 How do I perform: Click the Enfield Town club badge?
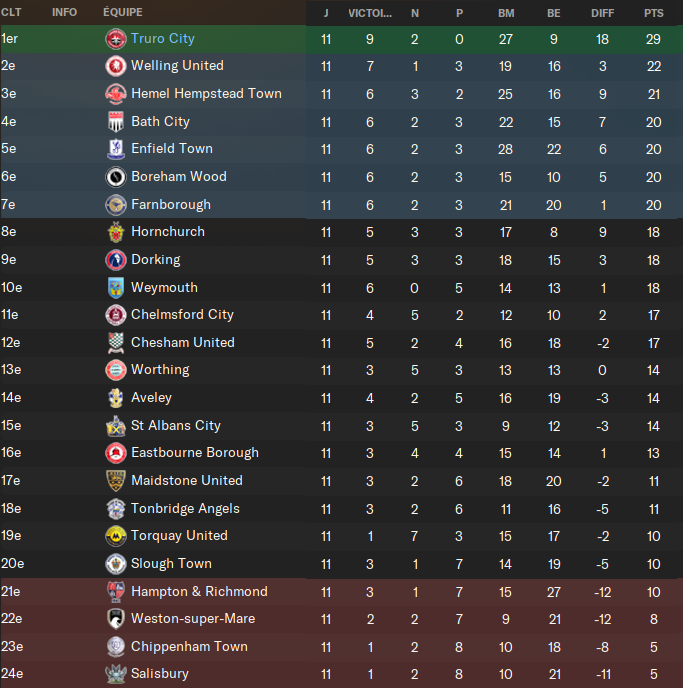[x=116, y=149]
